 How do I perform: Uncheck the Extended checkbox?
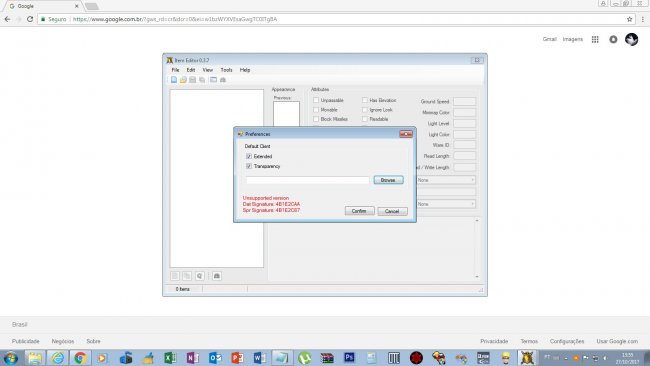pyautogui.click(x=249, y=156)
